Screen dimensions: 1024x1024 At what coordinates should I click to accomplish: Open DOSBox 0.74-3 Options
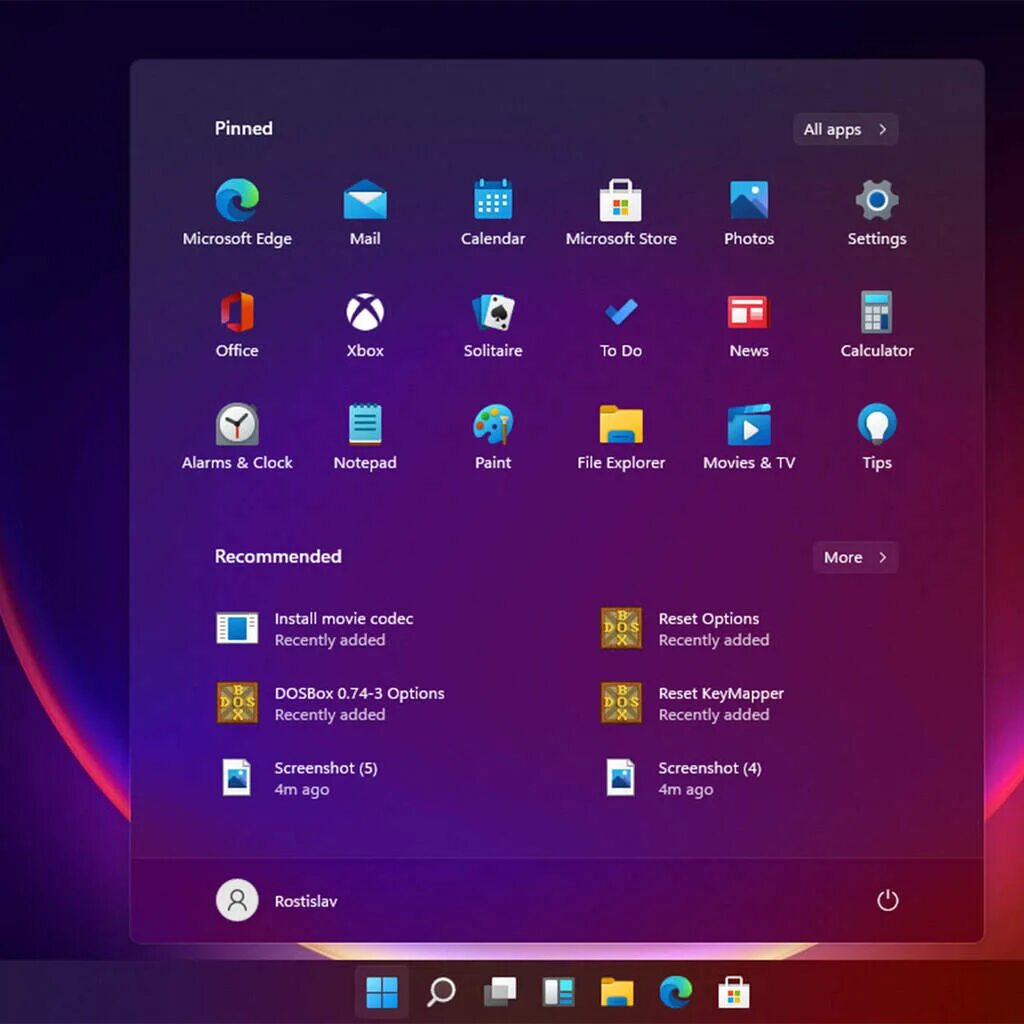coord(330,703)
